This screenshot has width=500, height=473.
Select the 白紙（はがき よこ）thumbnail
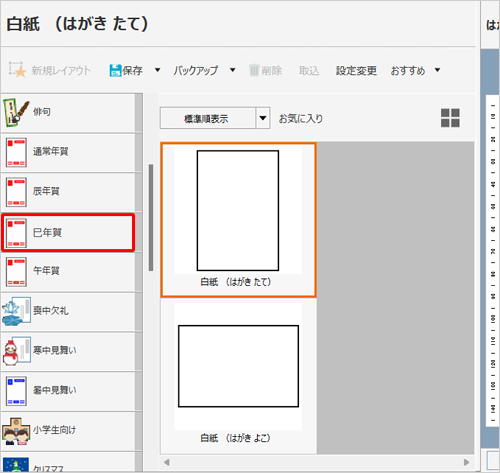coord(238,375)
